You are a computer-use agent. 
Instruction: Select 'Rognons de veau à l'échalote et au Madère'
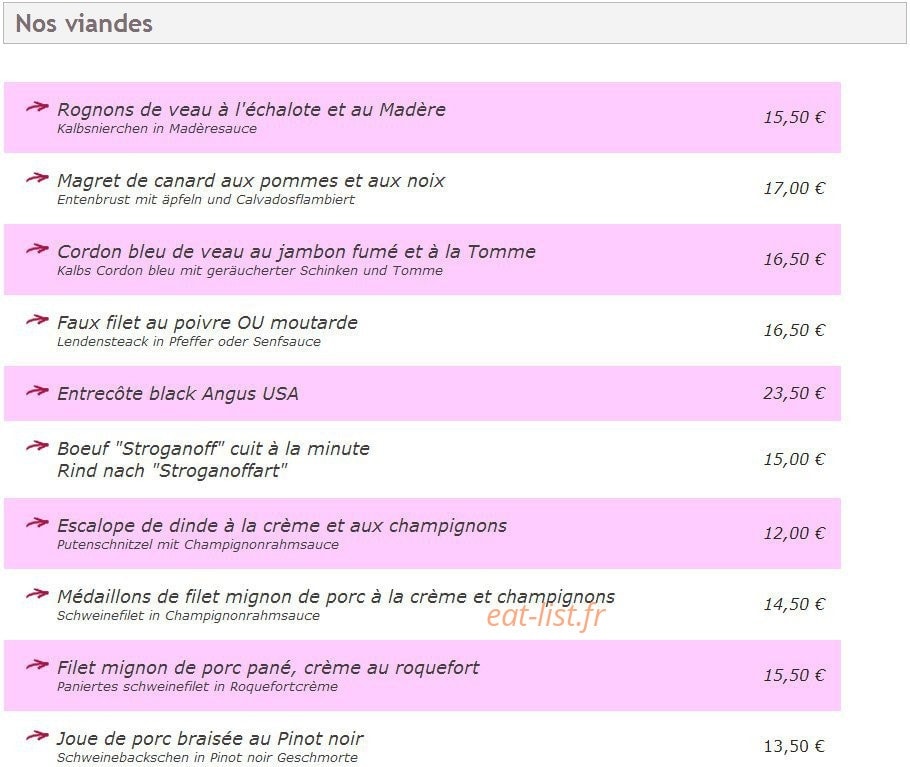pos(251,109)
